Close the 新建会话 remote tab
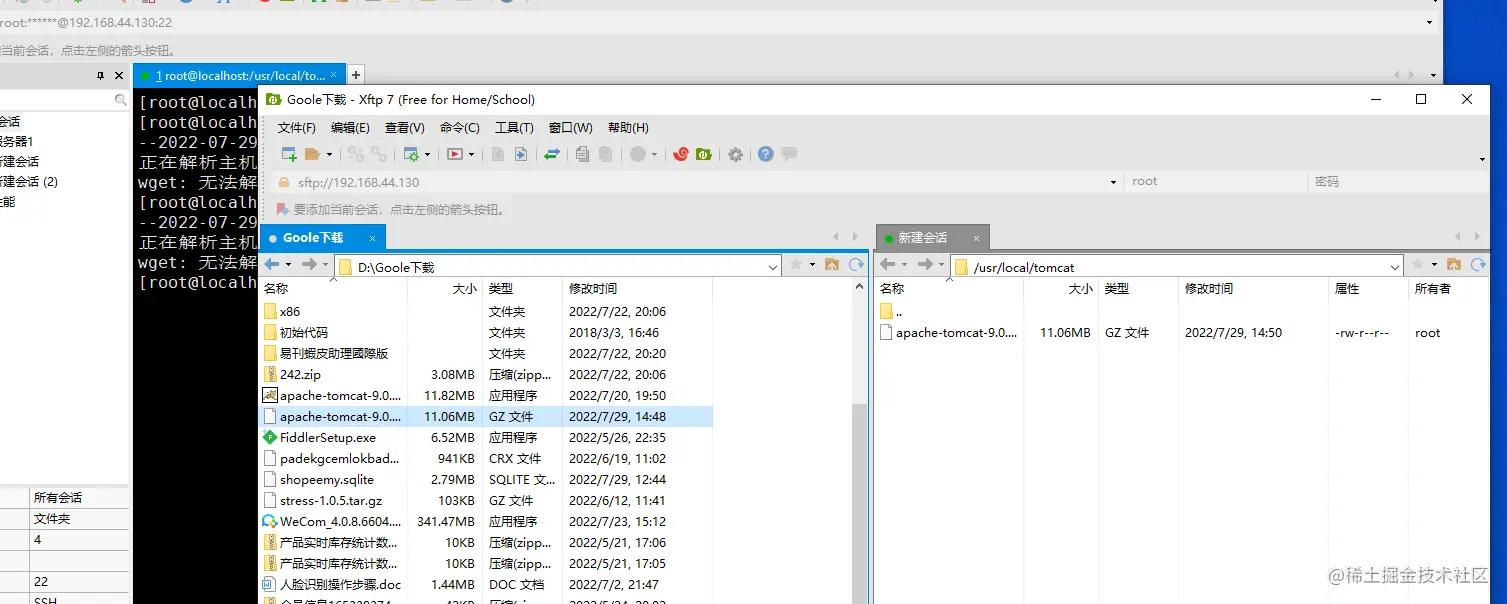The height and width of the screenshot is (604, 1507). (x=978, y=238)
